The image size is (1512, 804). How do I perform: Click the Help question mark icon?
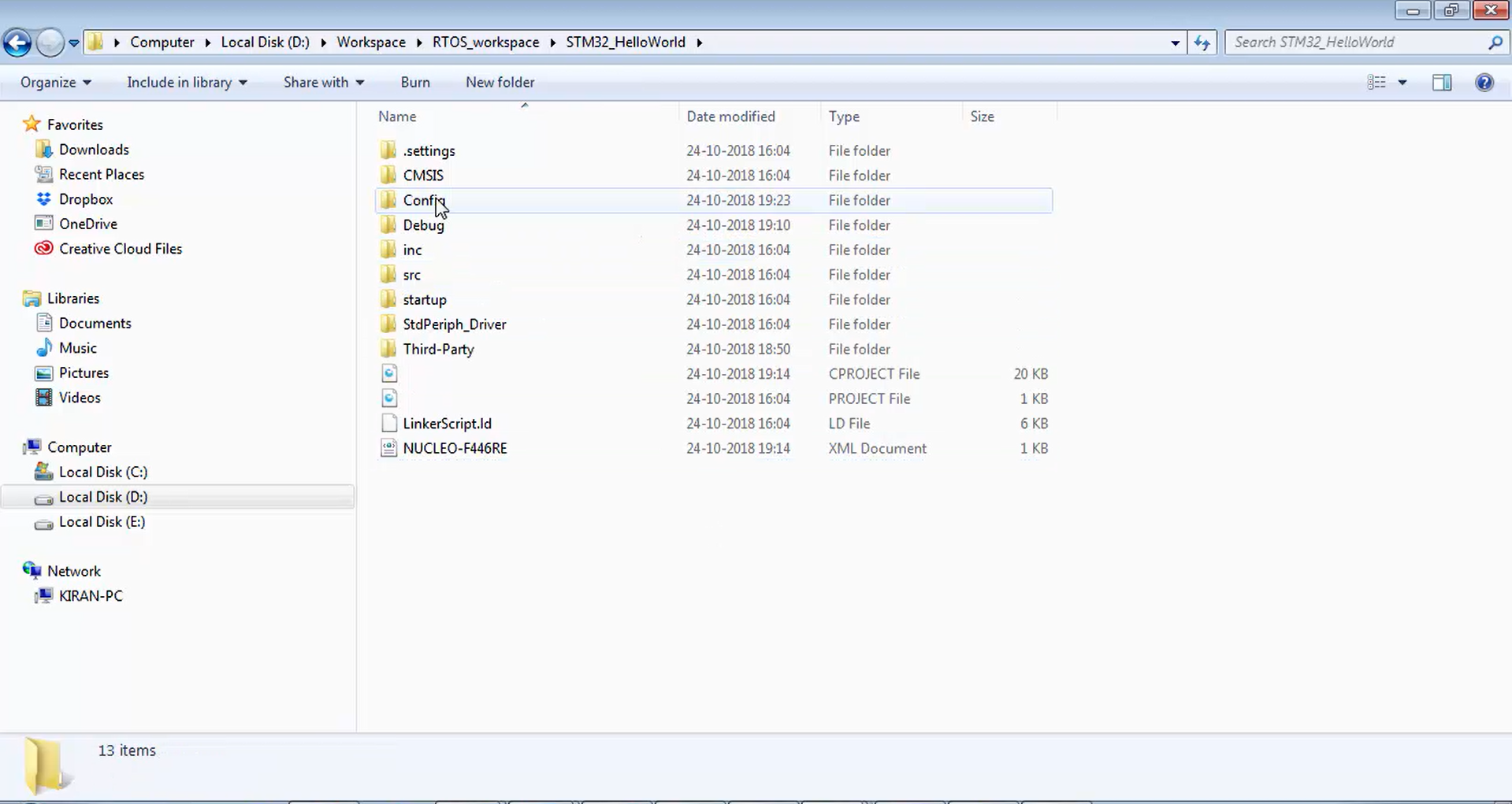point(1484,83)
